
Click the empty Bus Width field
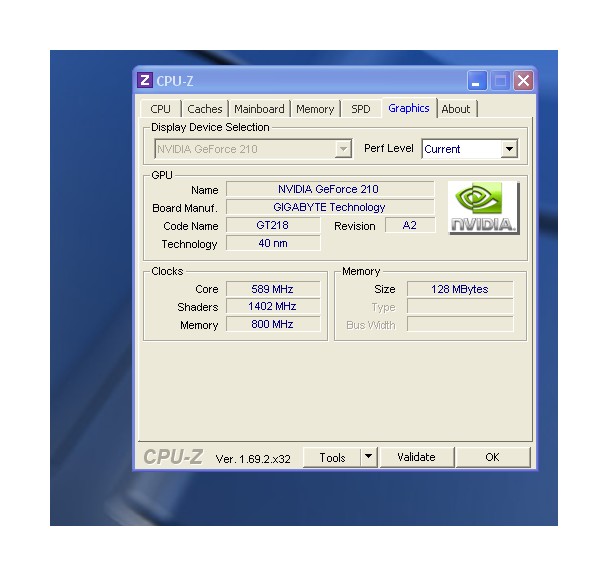point(460,324)
